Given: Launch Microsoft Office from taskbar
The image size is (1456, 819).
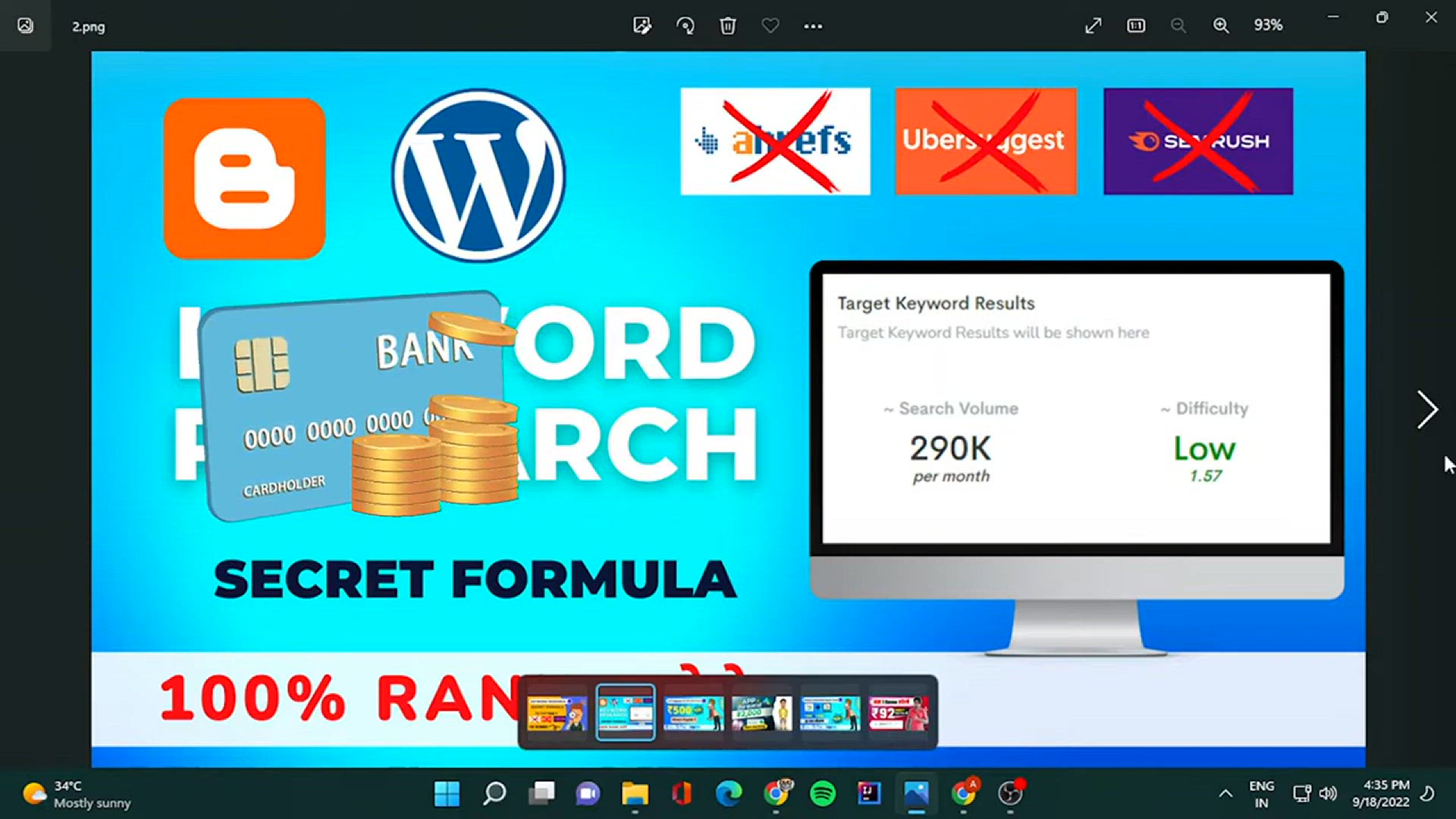Looking at the screenshot, I should pyautogui.click(x=682, y=794).
